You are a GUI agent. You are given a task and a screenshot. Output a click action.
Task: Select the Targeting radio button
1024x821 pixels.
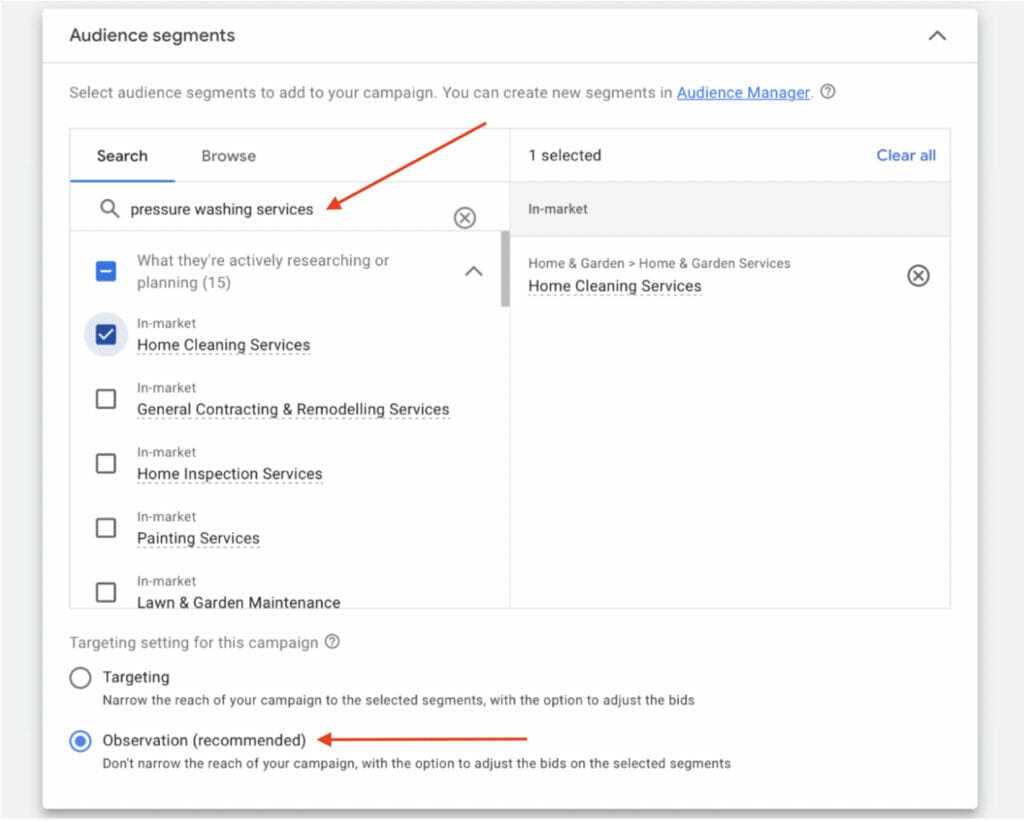pyautogui.click(x=80, y=677)
